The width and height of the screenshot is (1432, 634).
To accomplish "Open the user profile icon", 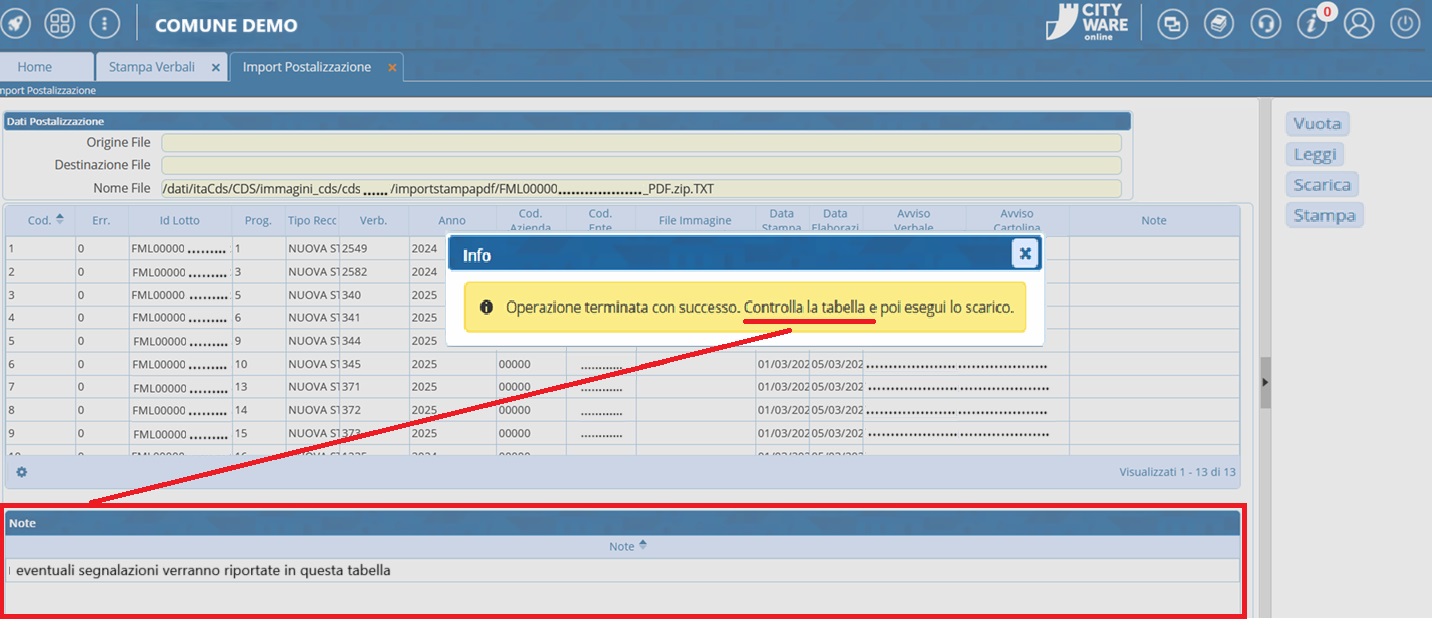I will click(x=1359, y=24).
